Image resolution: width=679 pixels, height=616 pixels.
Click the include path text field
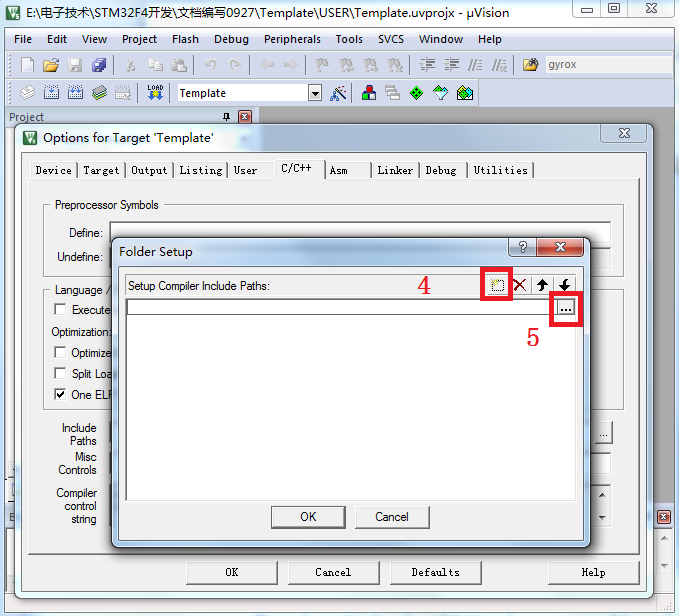pyautogui.click(x=341, y=308)
